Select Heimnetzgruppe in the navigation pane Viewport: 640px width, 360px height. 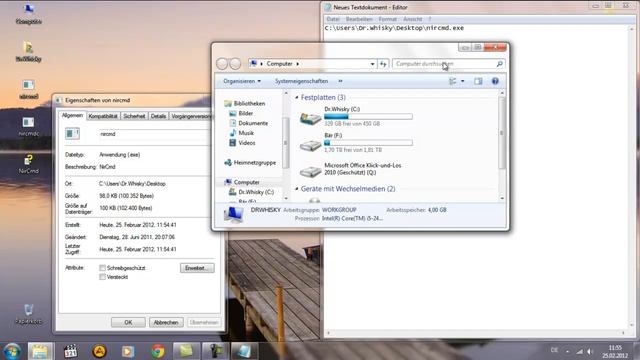tap(255, 162)
